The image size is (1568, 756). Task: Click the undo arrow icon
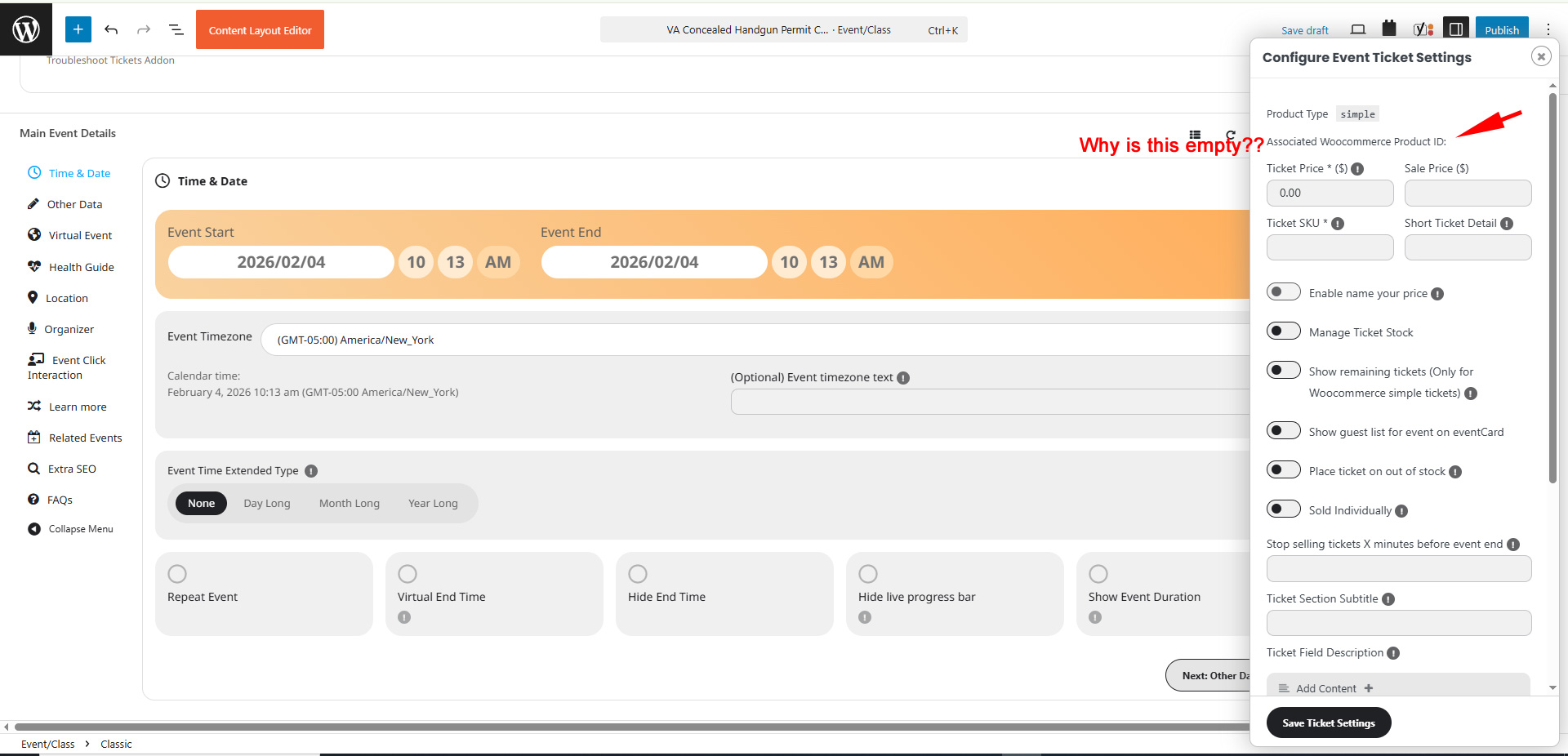[111, 29]
